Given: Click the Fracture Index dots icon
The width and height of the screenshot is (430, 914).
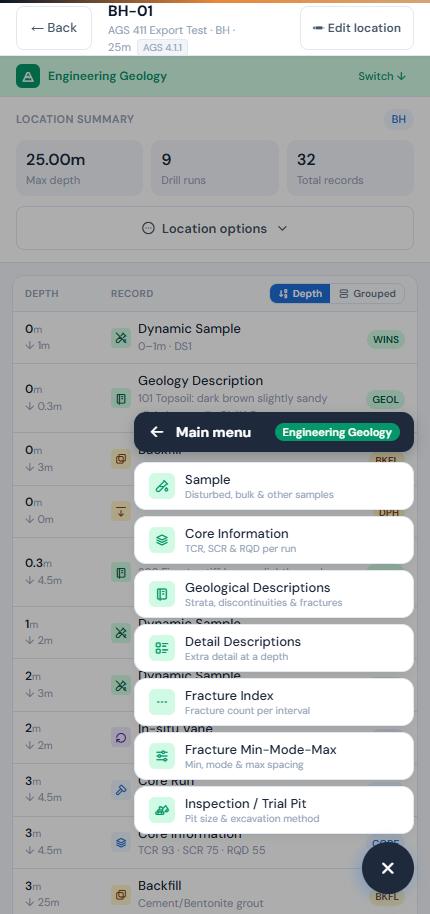Looking at the screenshot, I should click(162, 702).
